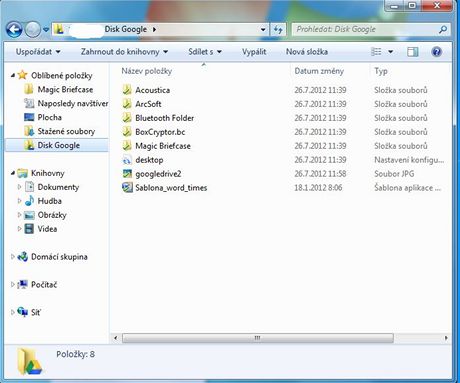Open the recent pages dropdown arrow

tap(46, 30)
